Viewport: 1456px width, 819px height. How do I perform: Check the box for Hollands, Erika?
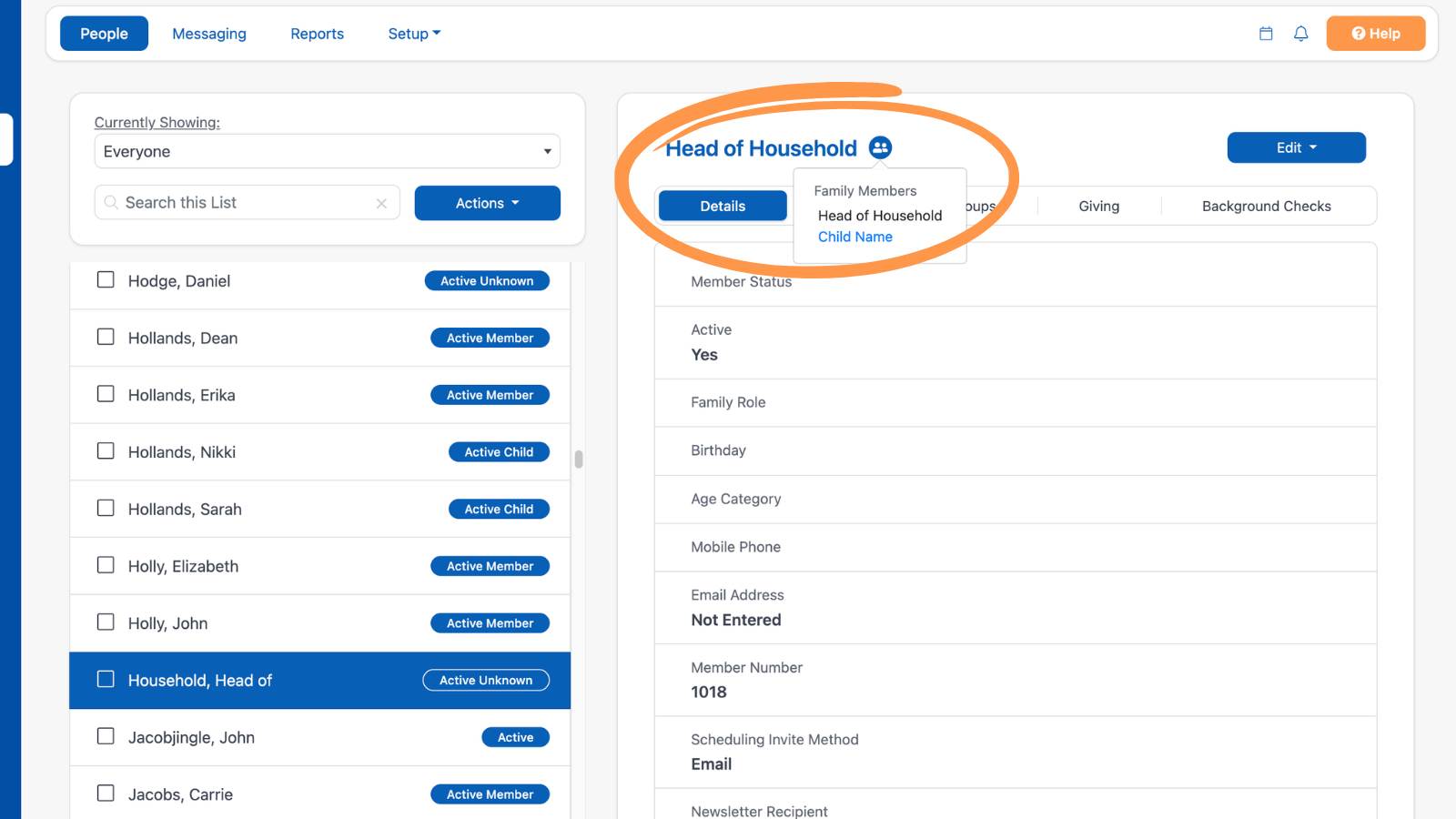point(106,394)
